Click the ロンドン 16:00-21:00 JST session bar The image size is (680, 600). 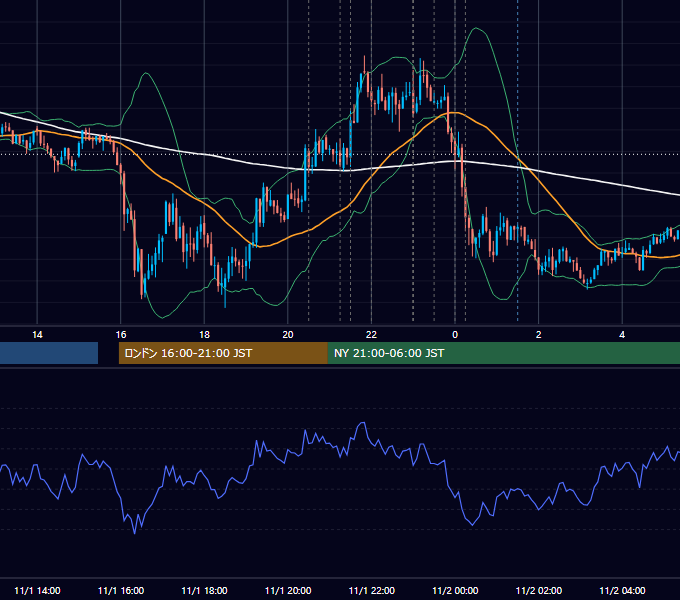[223, 353]
